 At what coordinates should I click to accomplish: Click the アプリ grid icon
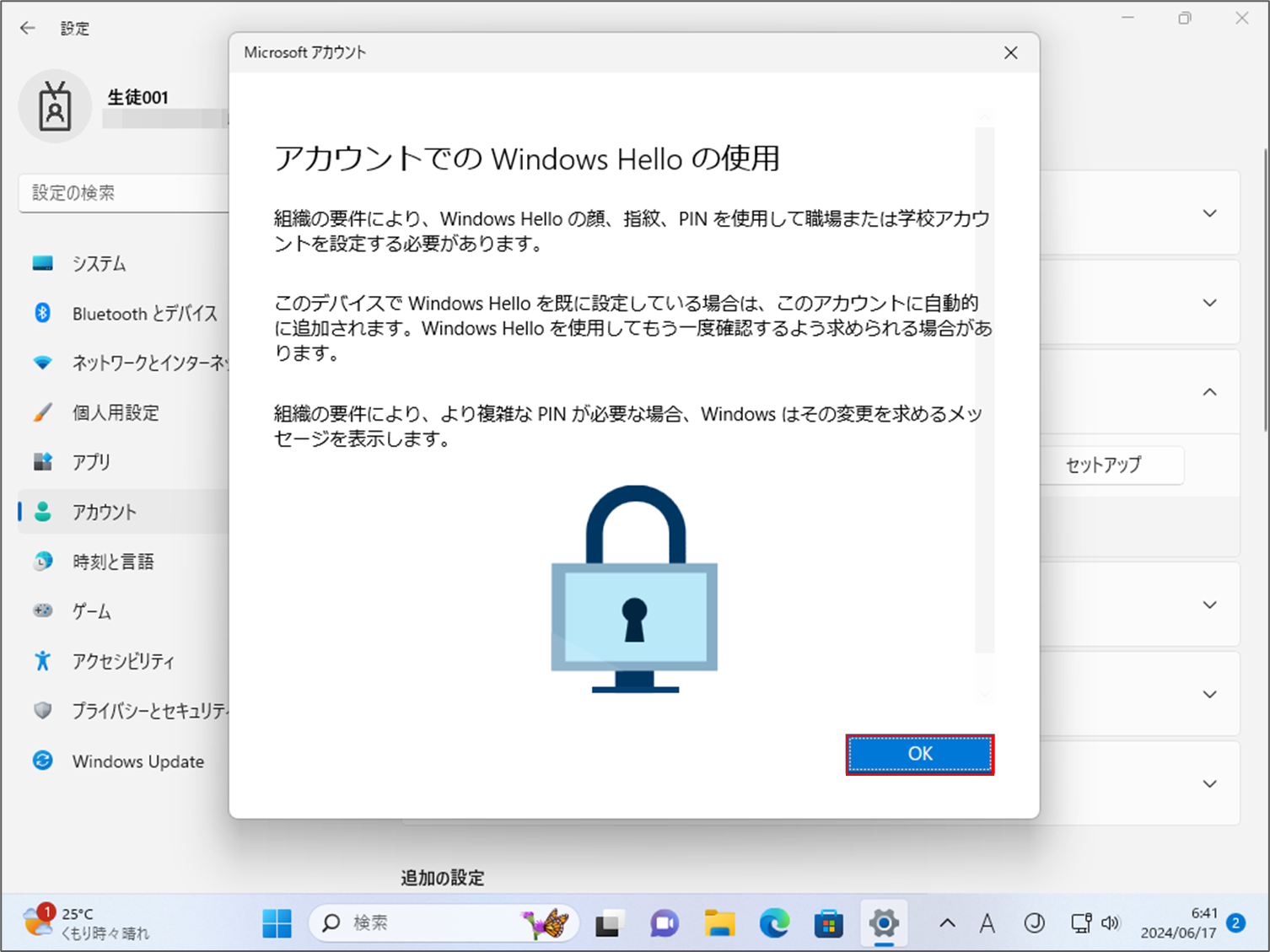(42, 461)
